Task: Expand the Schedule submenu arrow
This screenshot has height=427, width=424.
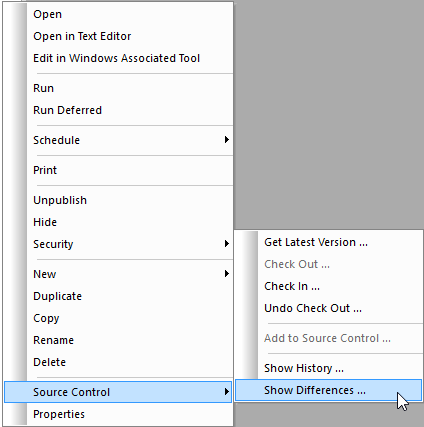Action: (227, 140)
